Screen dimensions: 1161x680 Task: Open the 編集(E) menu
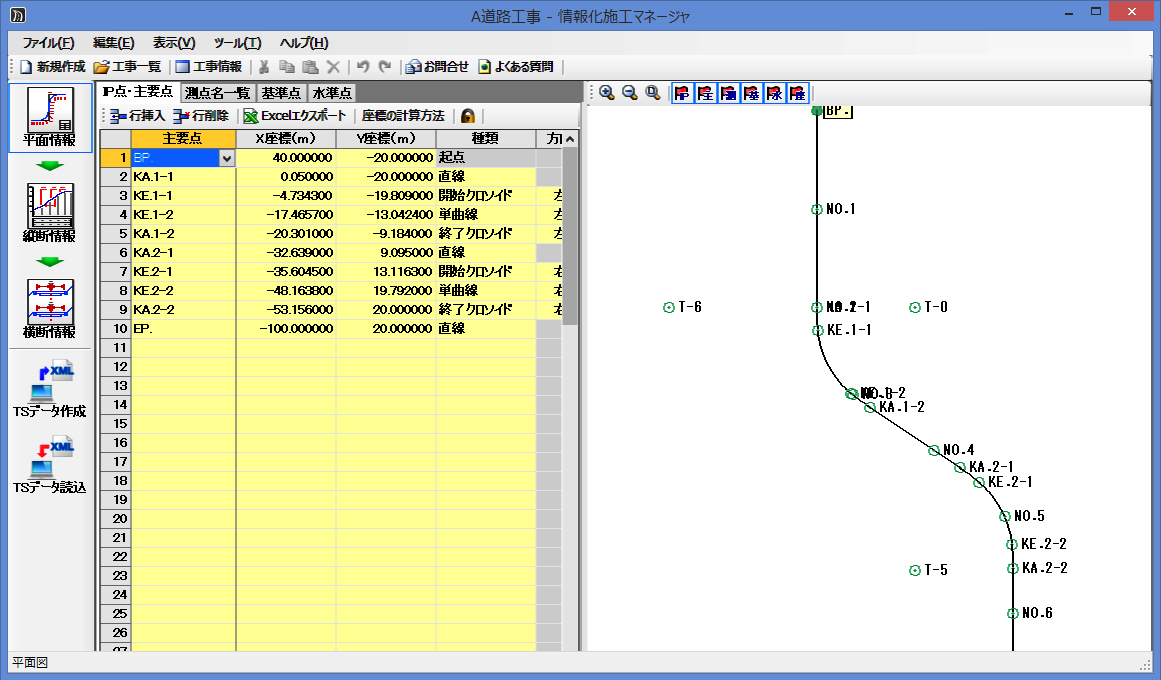[113, 43]
